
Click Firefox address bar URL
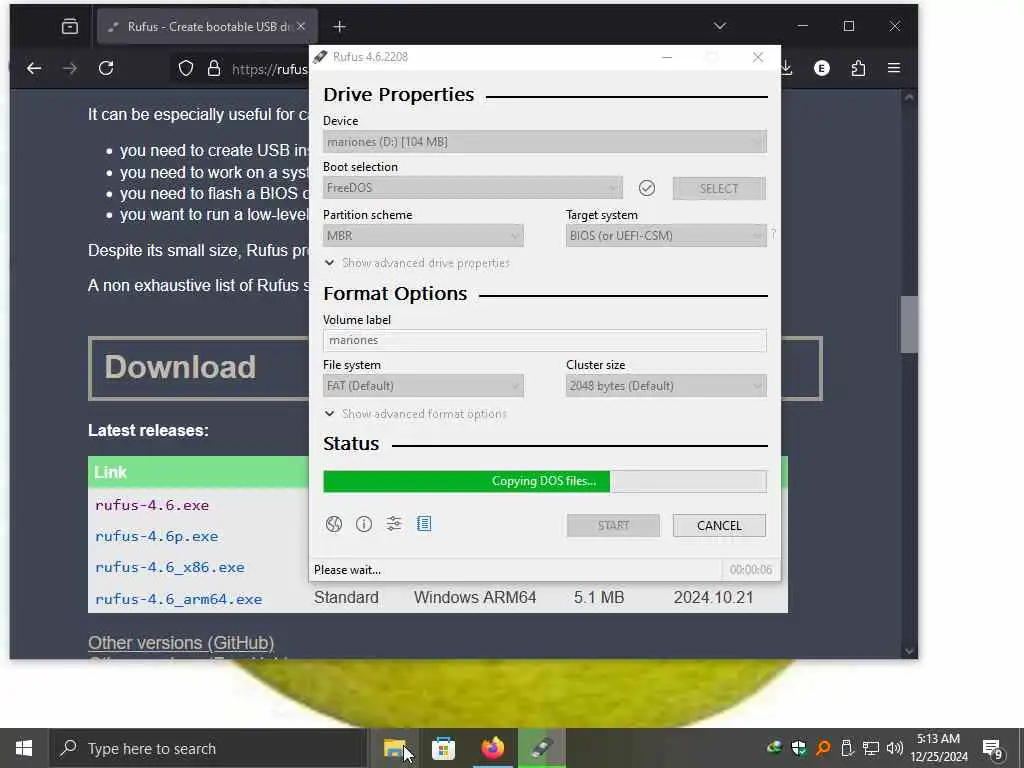point(269,69)
